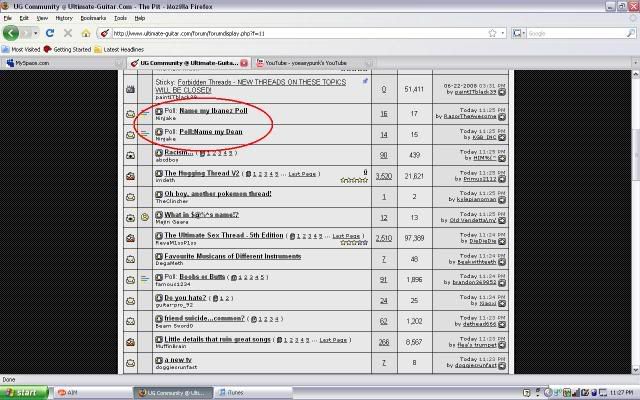Open the File menu
The width and height of the screenshot is (640, 400).
coord(8,18)
